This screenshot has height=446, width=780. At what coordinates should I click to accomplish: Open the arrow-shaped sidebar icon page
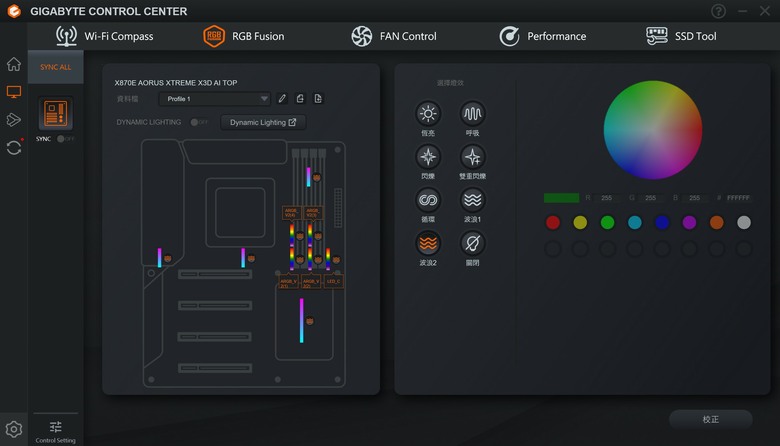(14, 120)
